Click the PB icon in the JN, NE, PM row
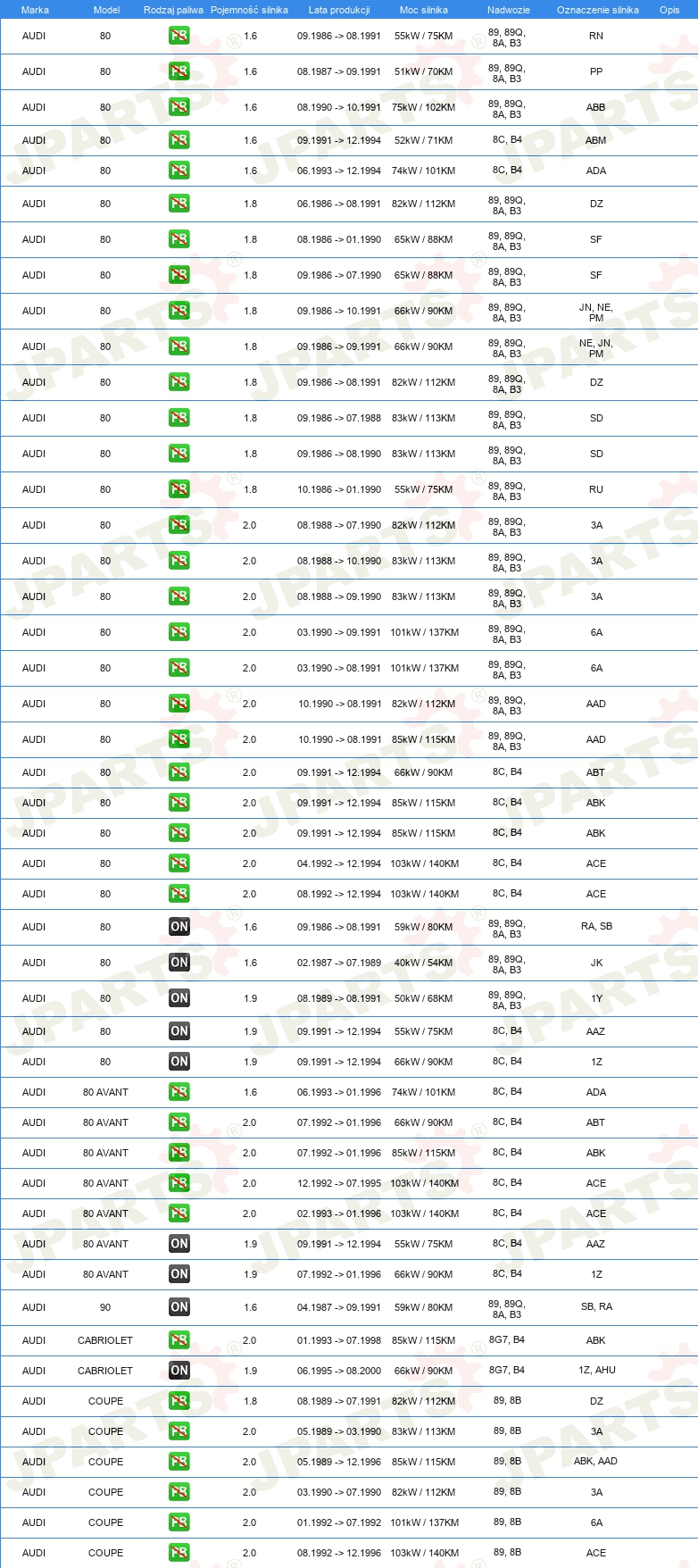 pos(179,311)
